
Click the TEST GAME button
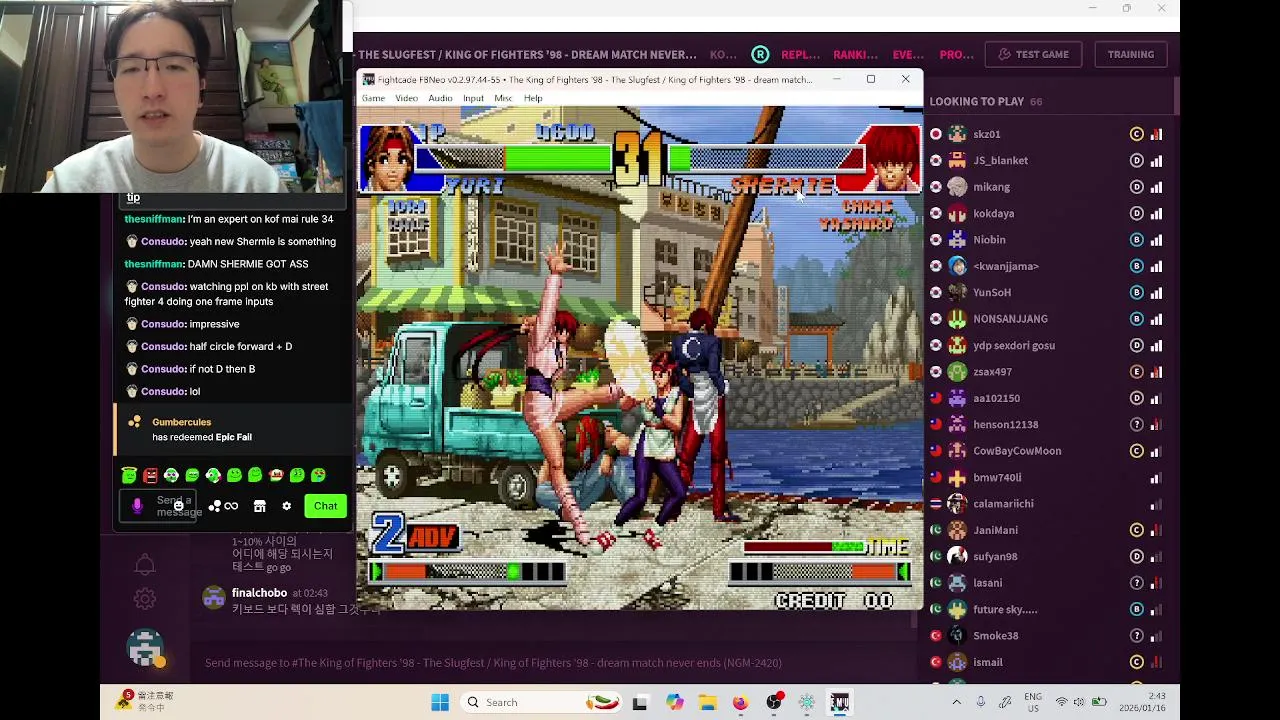pyautogui.click(x=1033, y=54)
